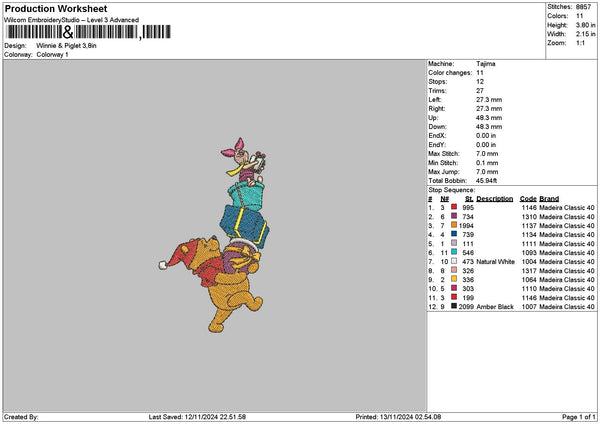Click thread code '1004' in row 7
Screen dimensions: 600x424
point(529,262)
